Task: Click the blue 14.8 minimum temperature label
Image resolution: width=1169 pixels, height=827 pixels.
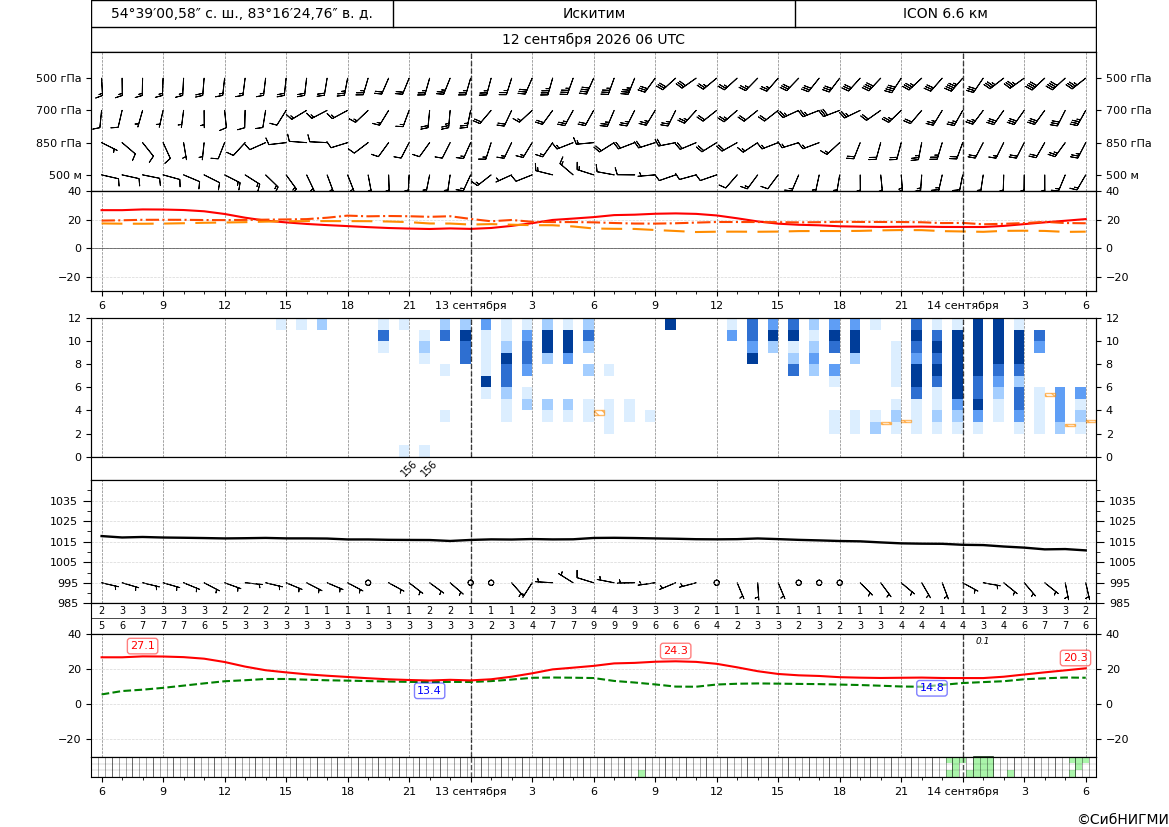Action: pos(931,688)
